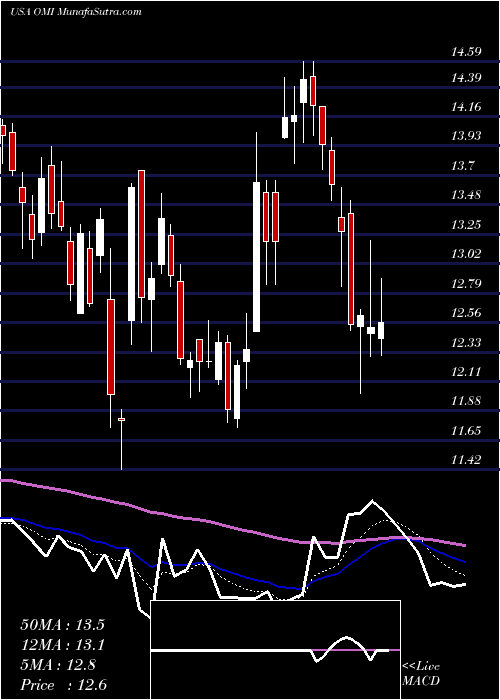Click the 13.02 price axis label
The image size is (500, 700).
466,254
